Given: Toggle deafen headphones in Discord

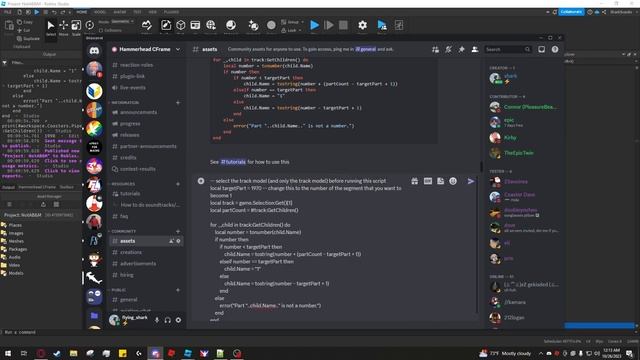Looking at the screenshot, I should click(x=167, y=320).
